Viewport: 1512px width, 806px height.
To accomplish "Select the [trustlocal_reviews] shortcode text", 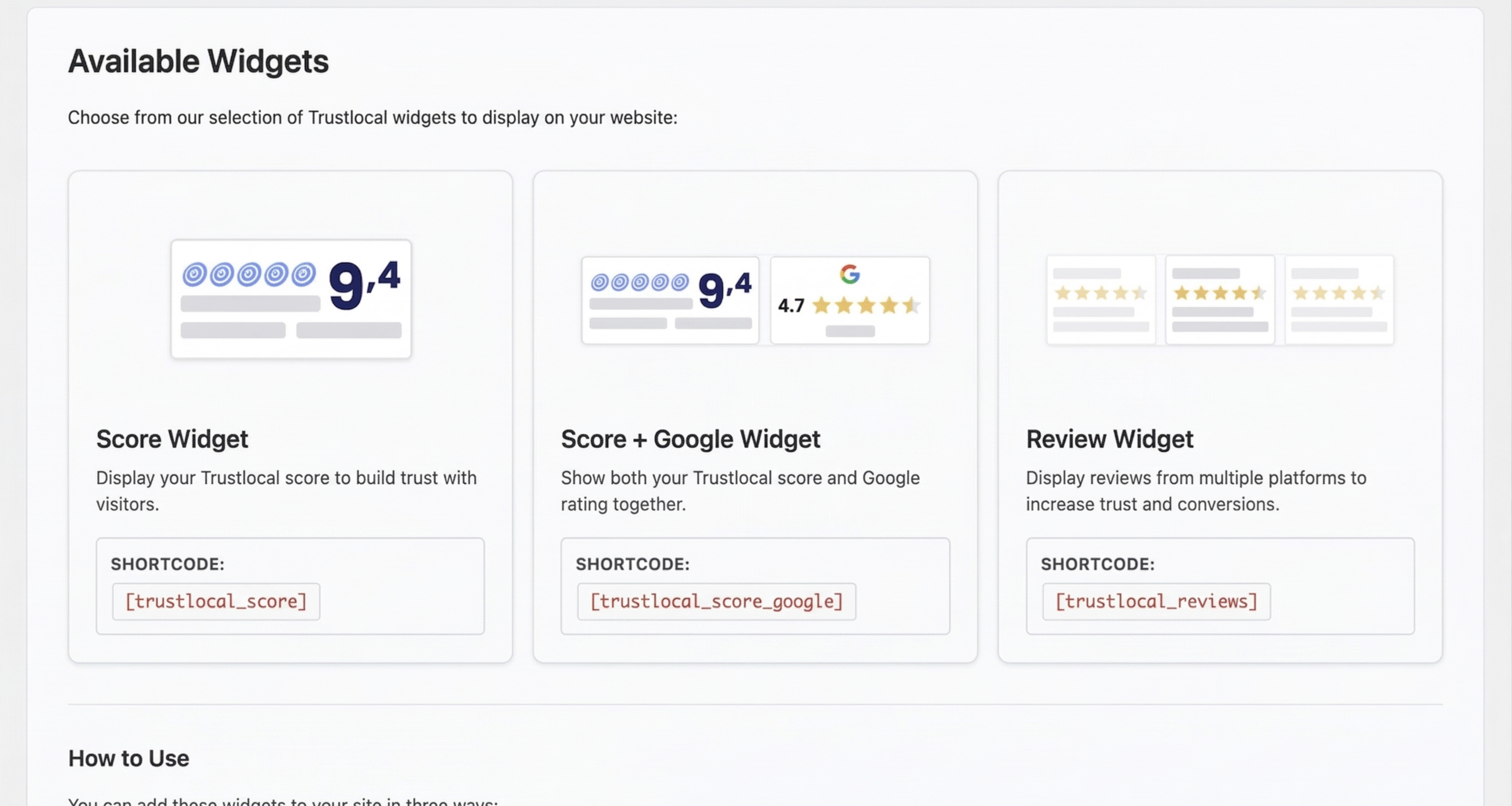I will tap(1156, 601).
